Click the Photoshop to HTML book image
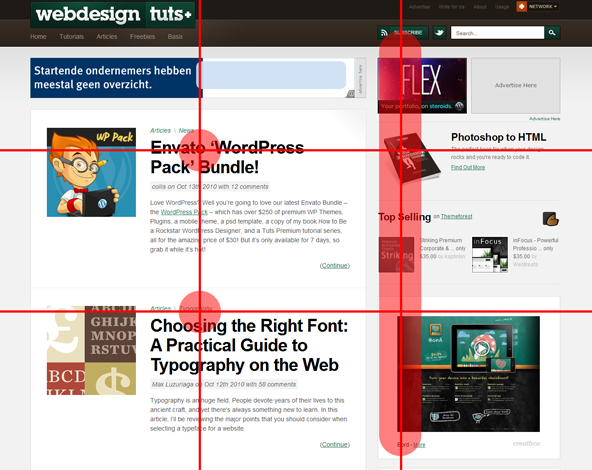Screen dimensions: 592x470 412,158
